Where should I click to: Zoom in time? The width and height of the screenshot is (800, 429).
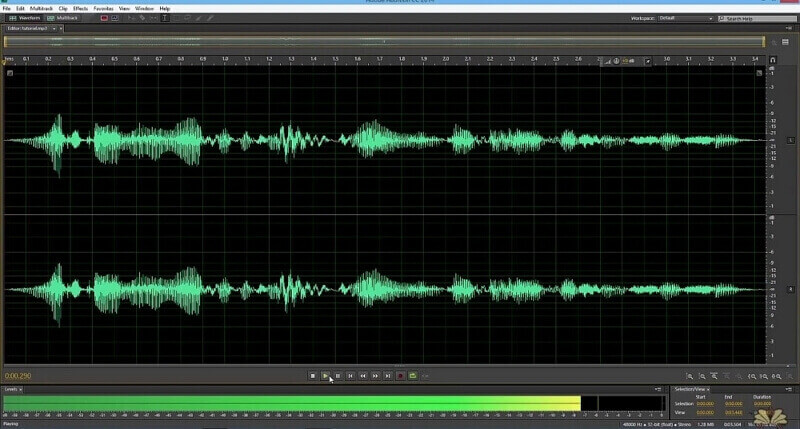[x=714, y=376]
